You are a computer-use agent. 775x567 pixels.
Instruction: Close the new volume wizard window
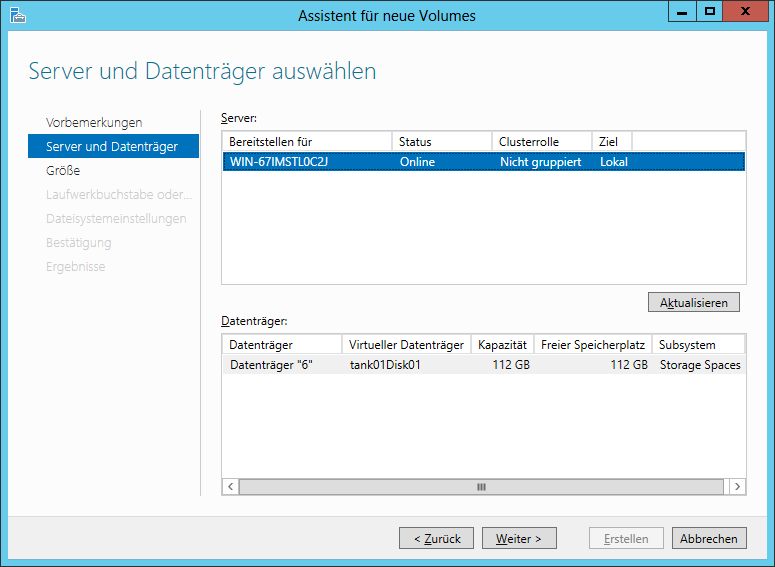click(745, 12)
